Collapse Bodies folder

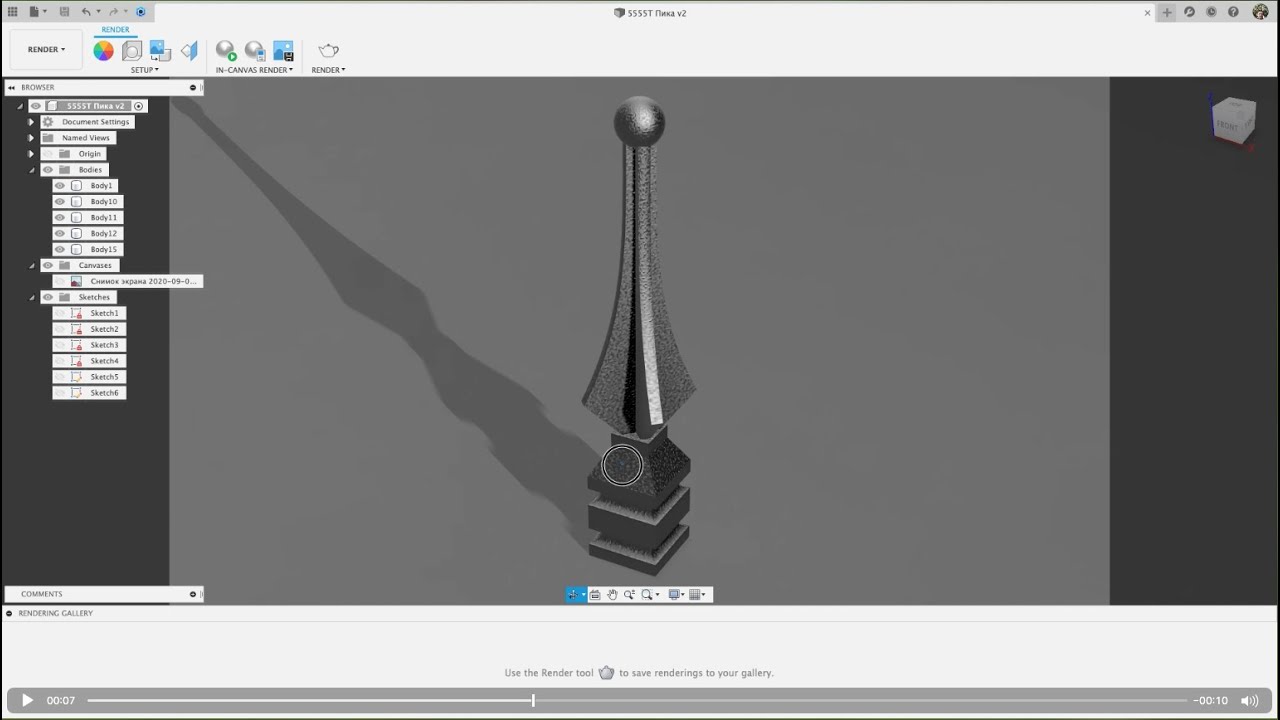(31, 170)
